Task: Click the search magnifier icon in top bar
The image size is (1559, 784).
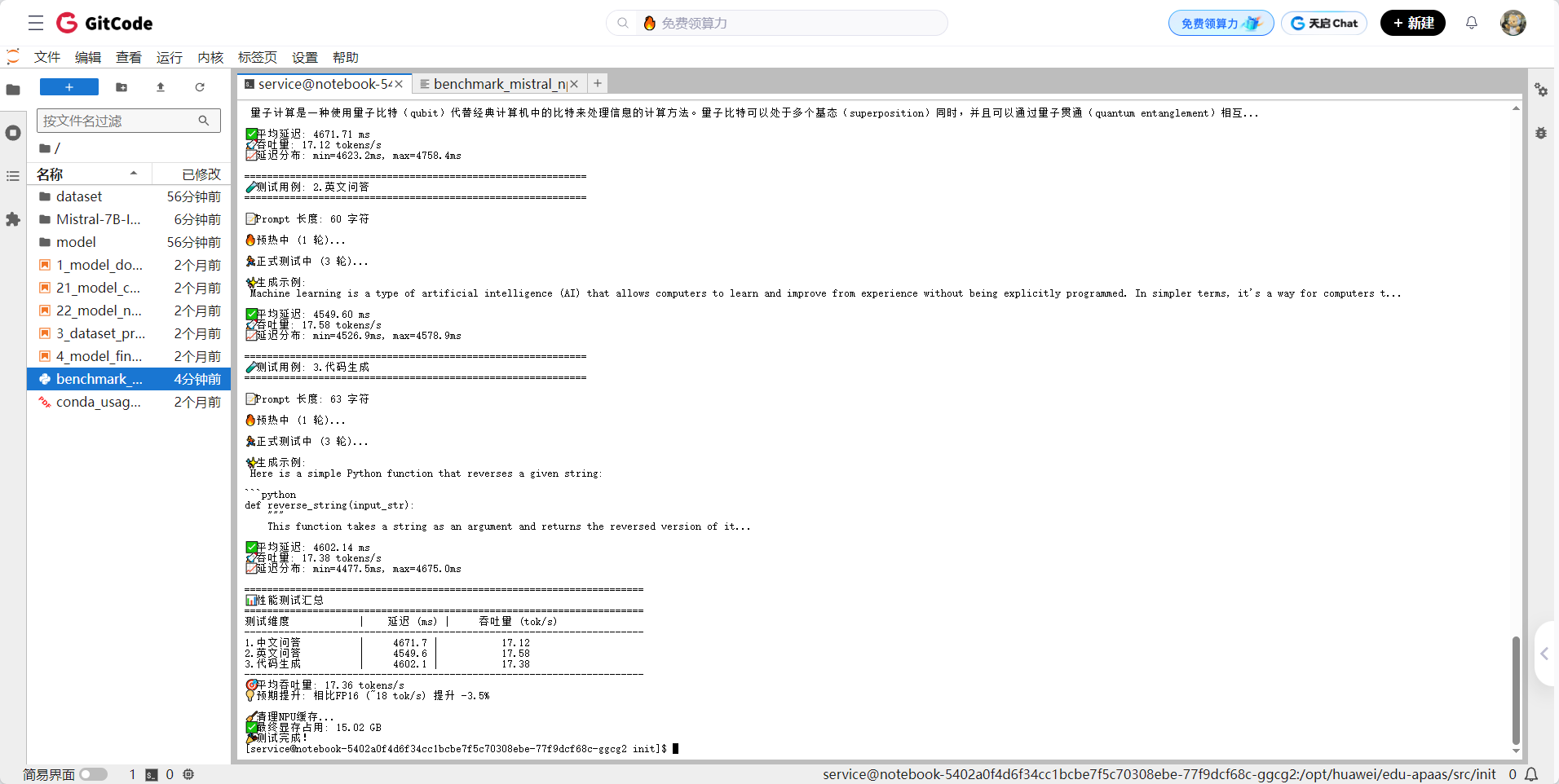Action: 623,23
